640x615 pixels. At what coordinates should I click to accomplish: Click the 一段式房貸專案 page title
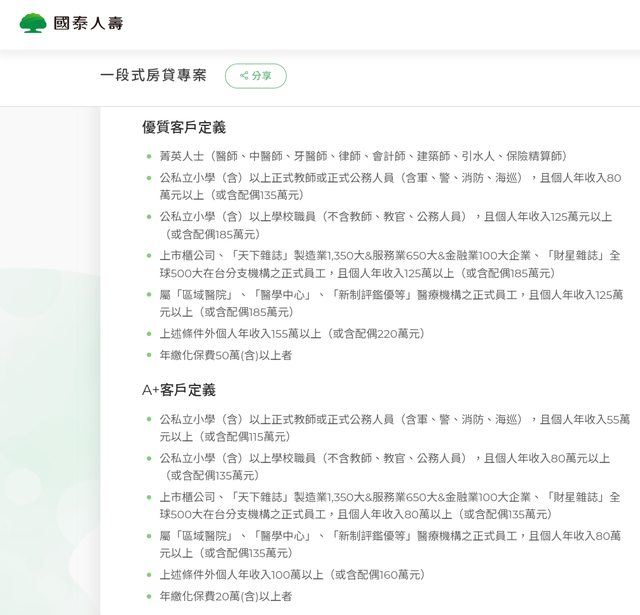point(153,76)
